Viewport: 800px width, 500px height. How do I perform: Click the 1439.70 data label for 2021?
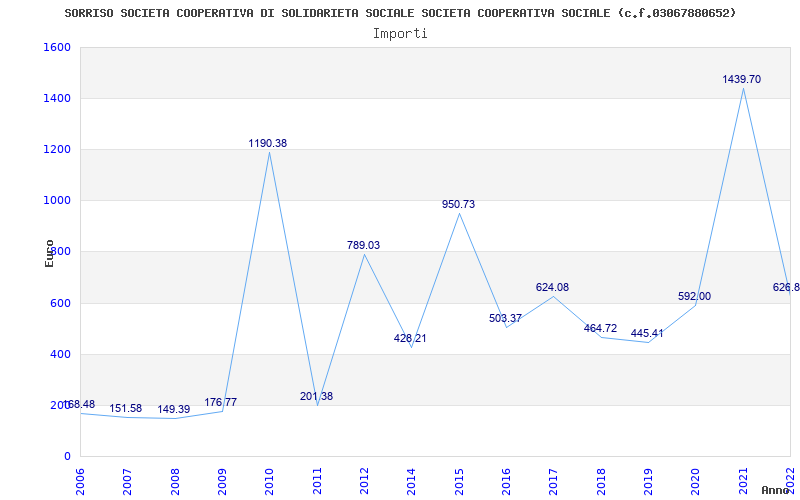(x=741, y=79)
